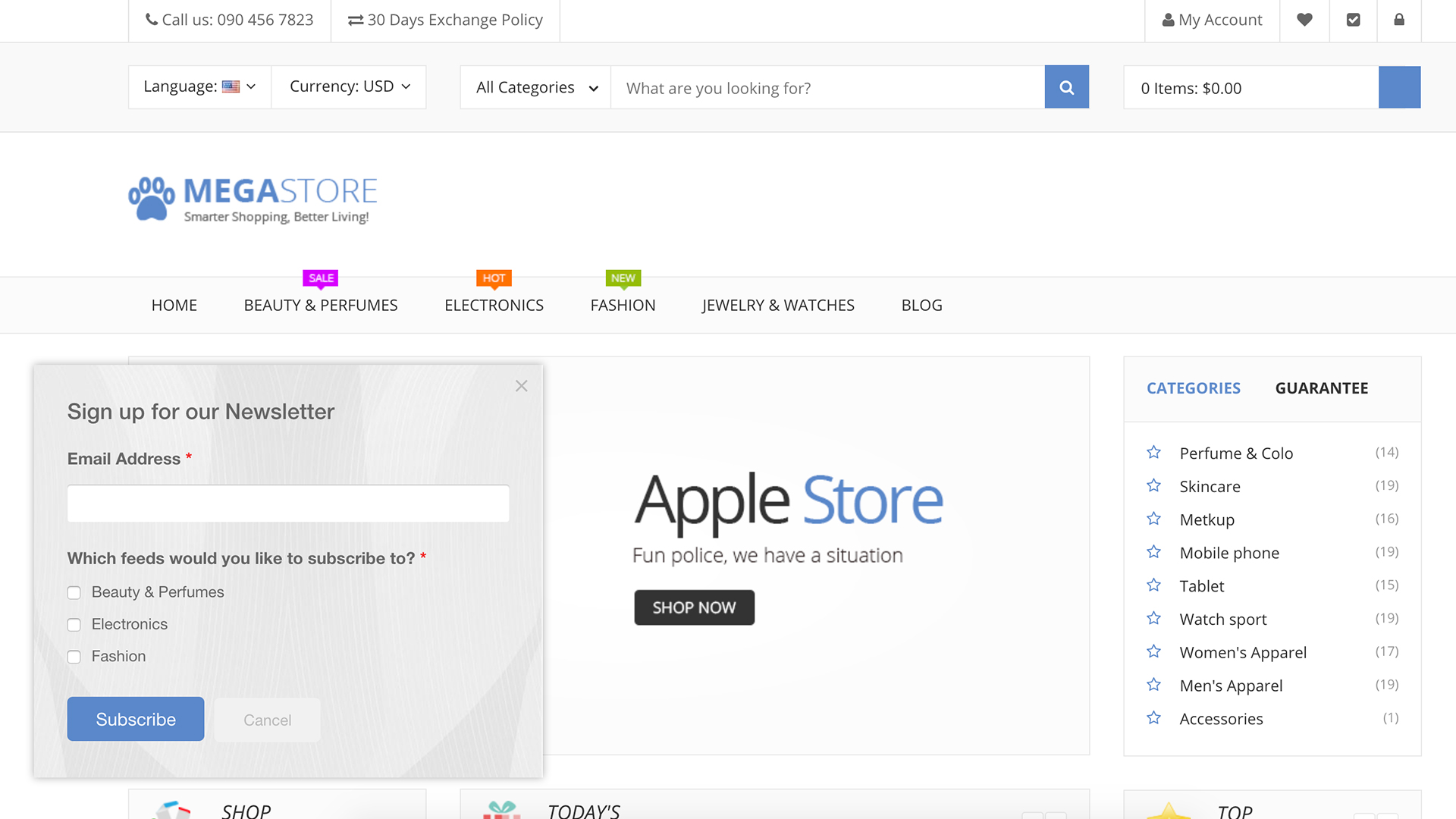Click the star beside Perfume & Colo
The width and height of the screenshot is (1456, 819).
point(1153,453)
